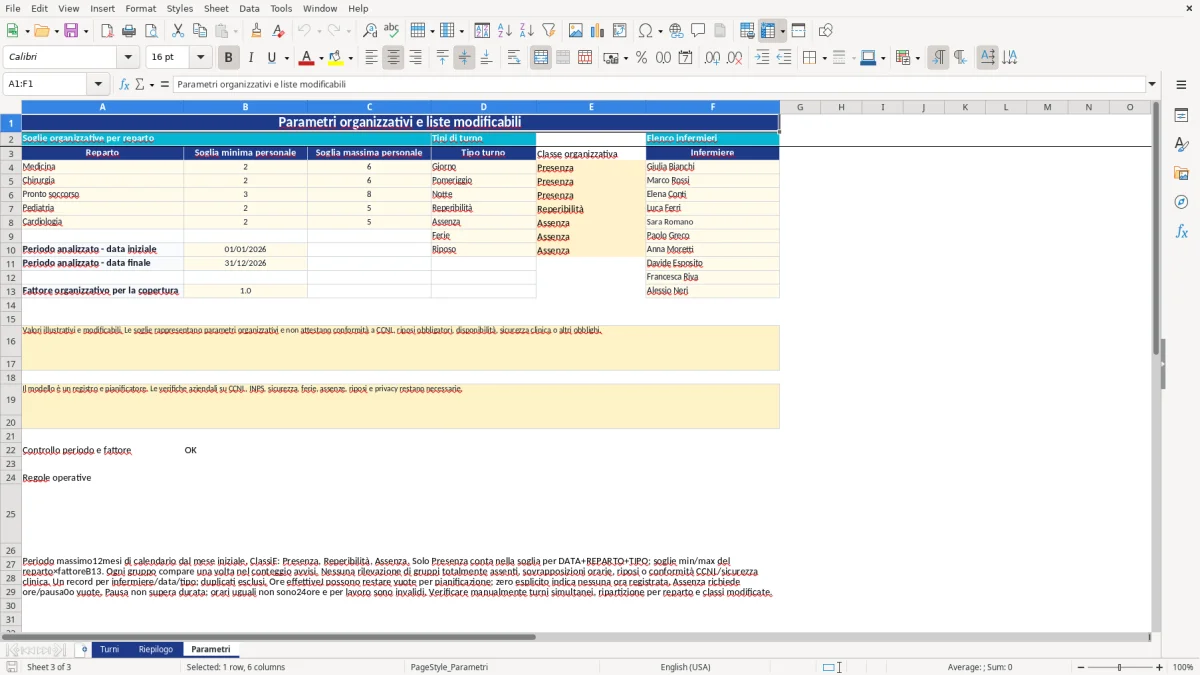
Task: Center text horizontally
Action: pos(393,58)
